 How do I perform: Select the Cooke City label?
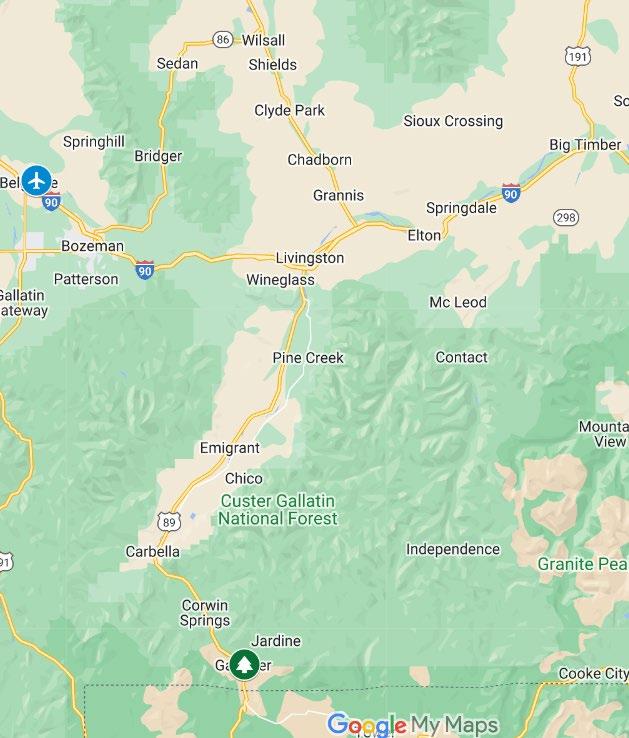point(594,674)
